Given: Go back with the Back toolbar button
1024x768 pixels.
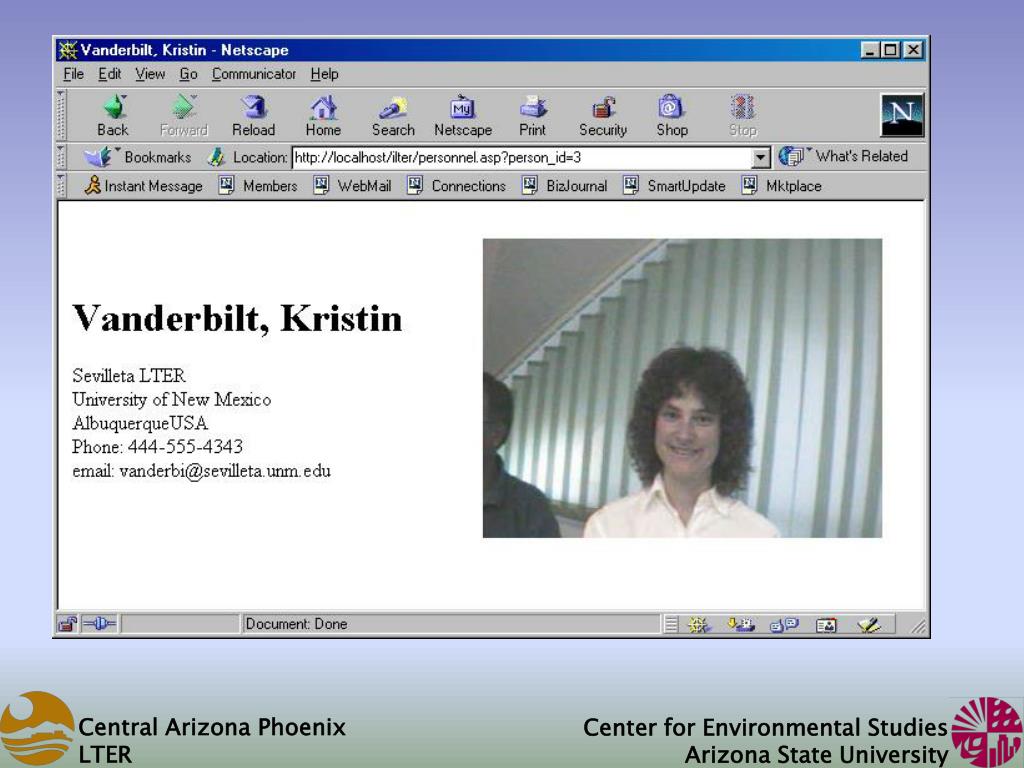Looking at the screenshot, I should [114, 116].
